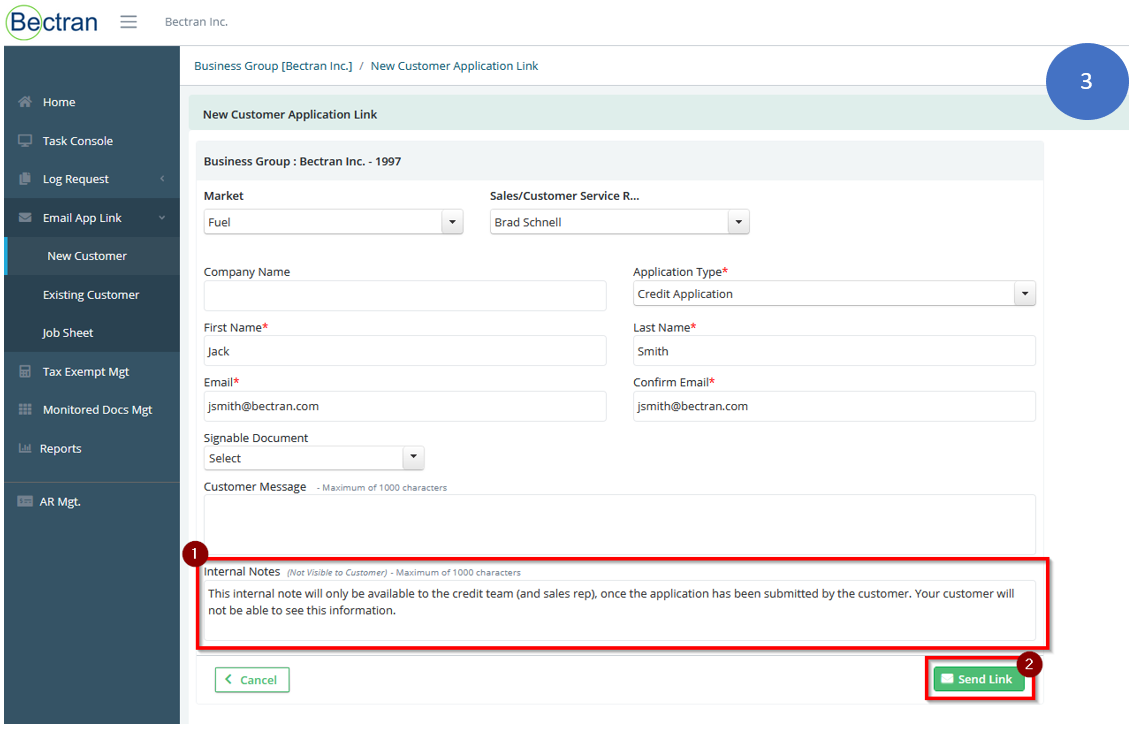This screenshot has width=1133, height=734.
Task: Click the AR Mgt. money icon
Action: (x=25, y=501)
